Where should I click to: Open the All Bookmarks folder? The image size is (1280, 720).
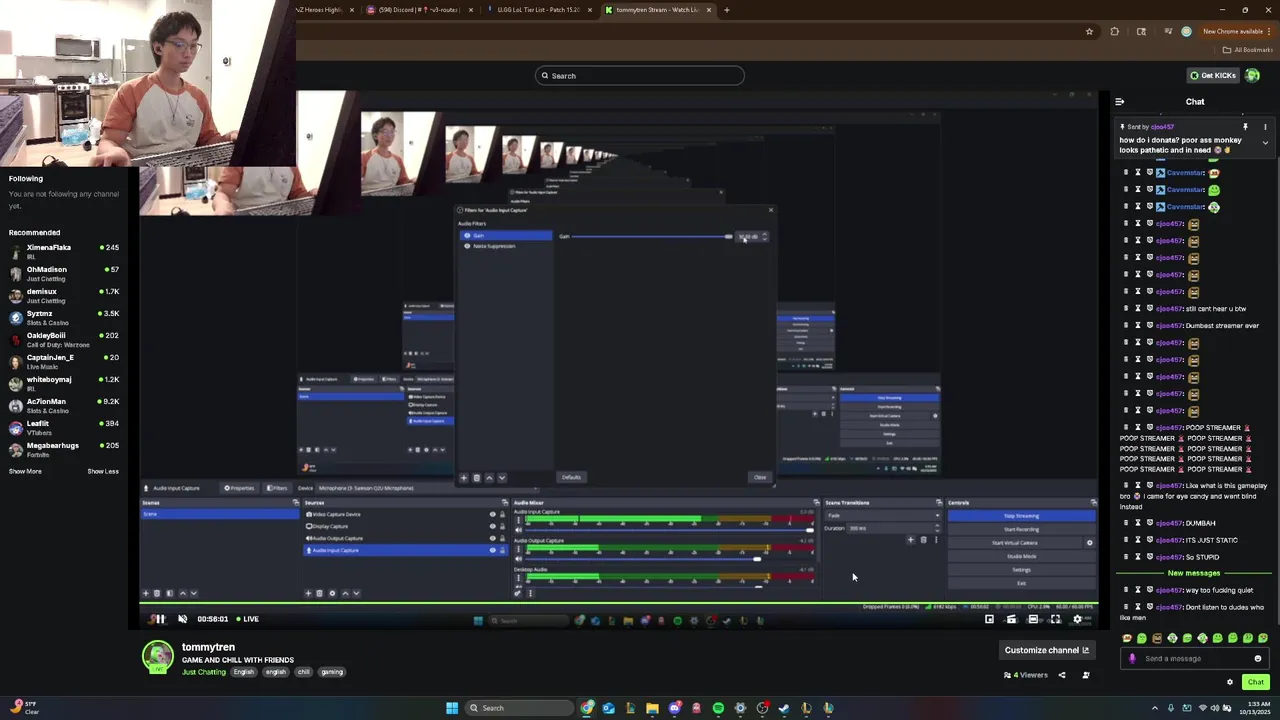pyautogui.click(x=1248, y=50)
